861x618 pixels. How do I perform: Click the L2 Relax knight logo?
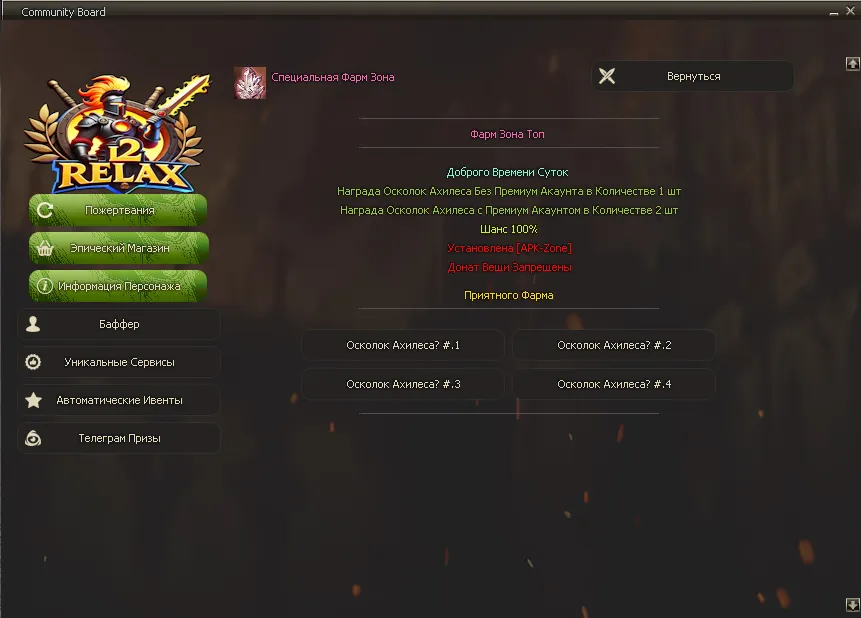117,132
